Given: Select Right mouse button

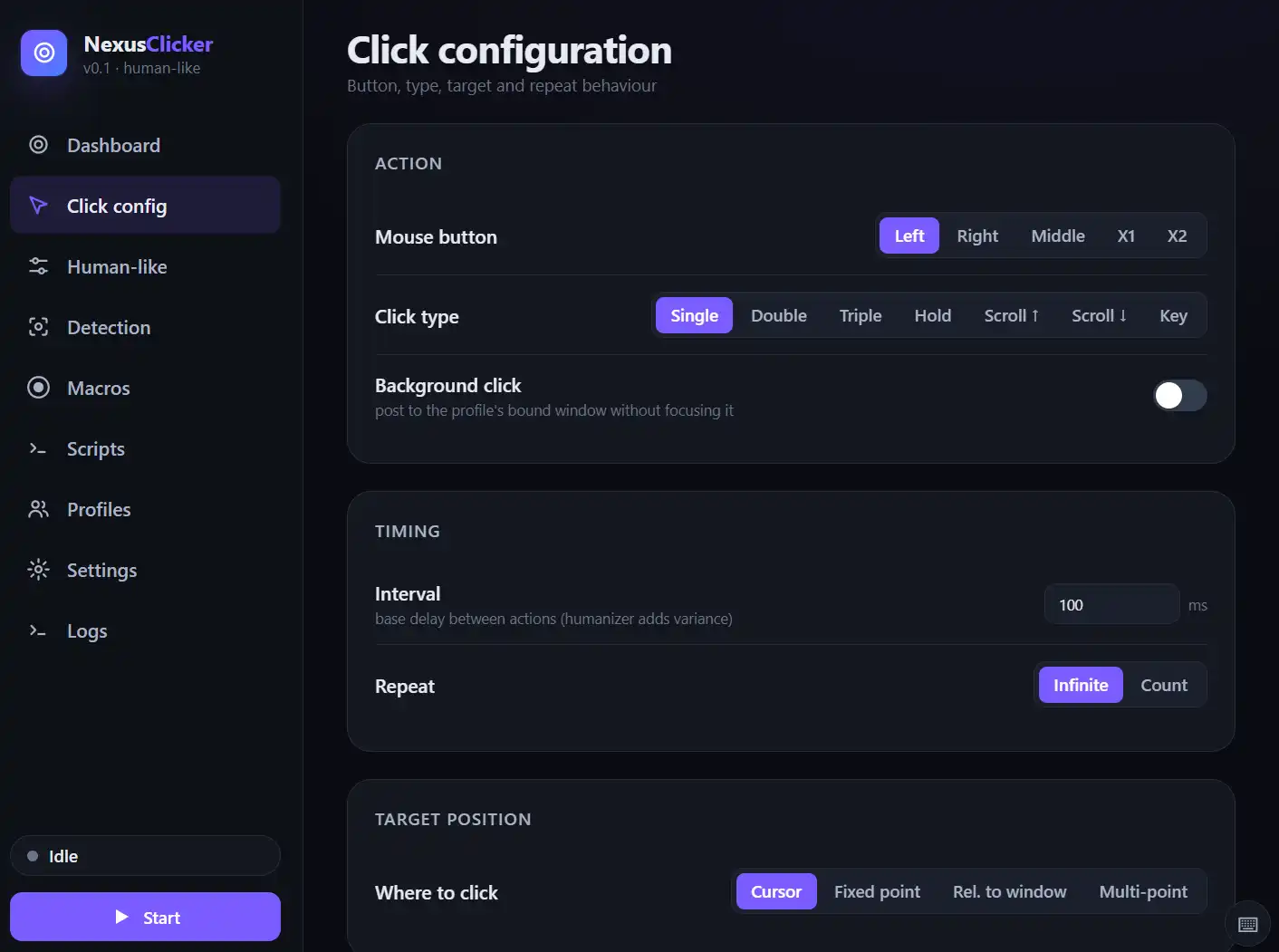Looking at the screenshot, I should coord(977,236).
